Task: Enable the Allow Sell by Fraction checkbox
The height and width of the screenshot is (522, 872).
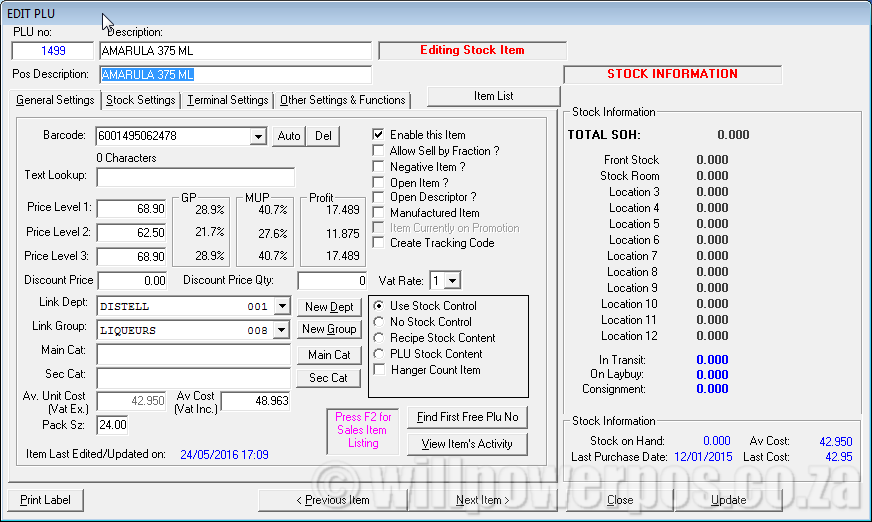Action: click(x=378, y=151)
